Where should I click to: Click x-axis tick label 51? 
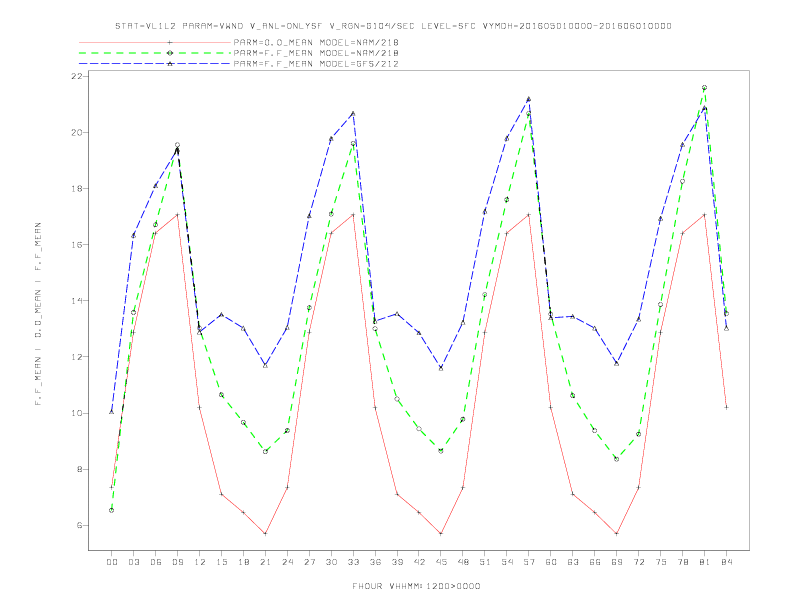485,562
